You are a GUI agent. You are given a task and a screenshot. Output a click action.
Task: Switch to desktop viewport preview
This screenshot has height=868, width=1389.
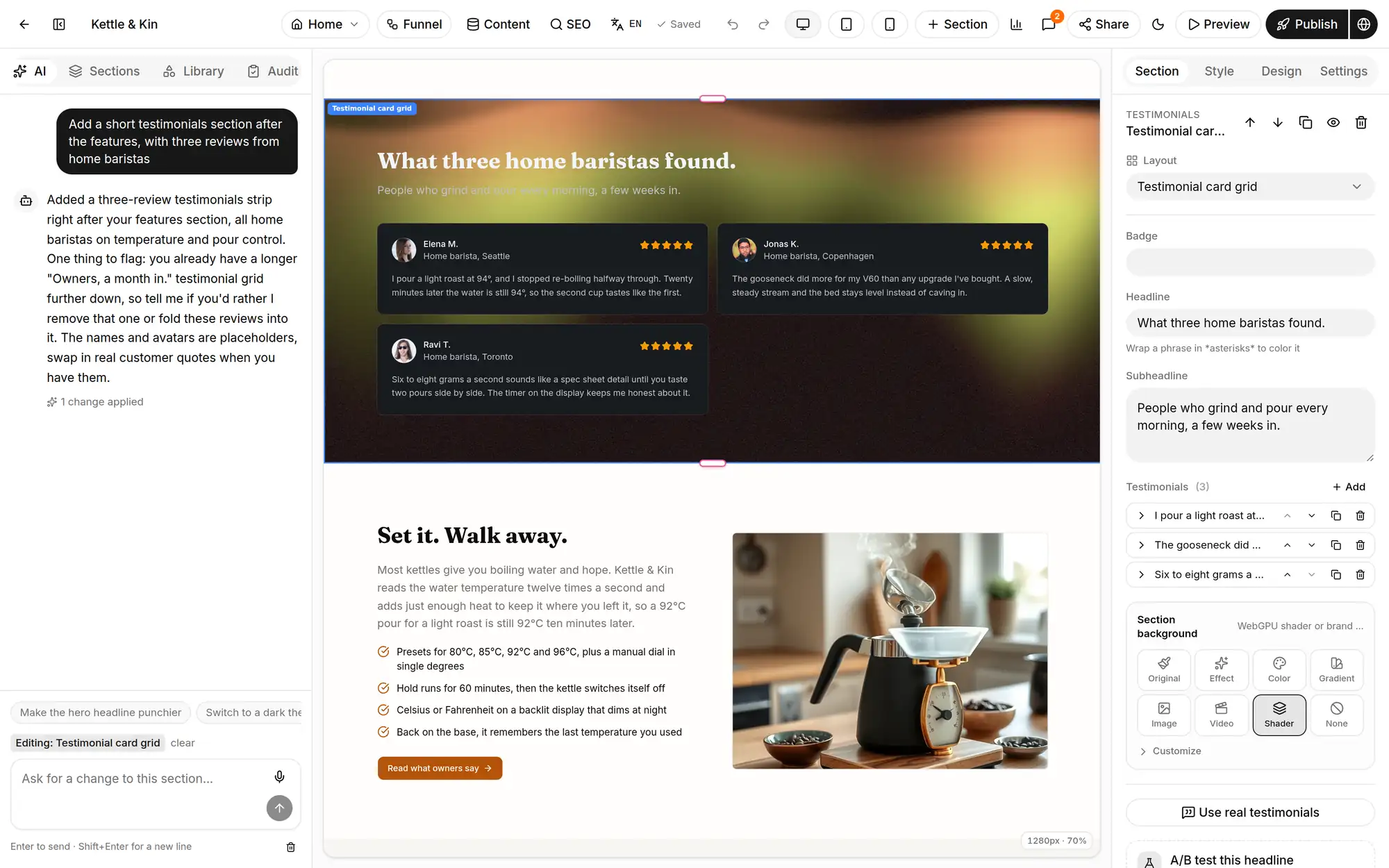click(x=803, y=24)
